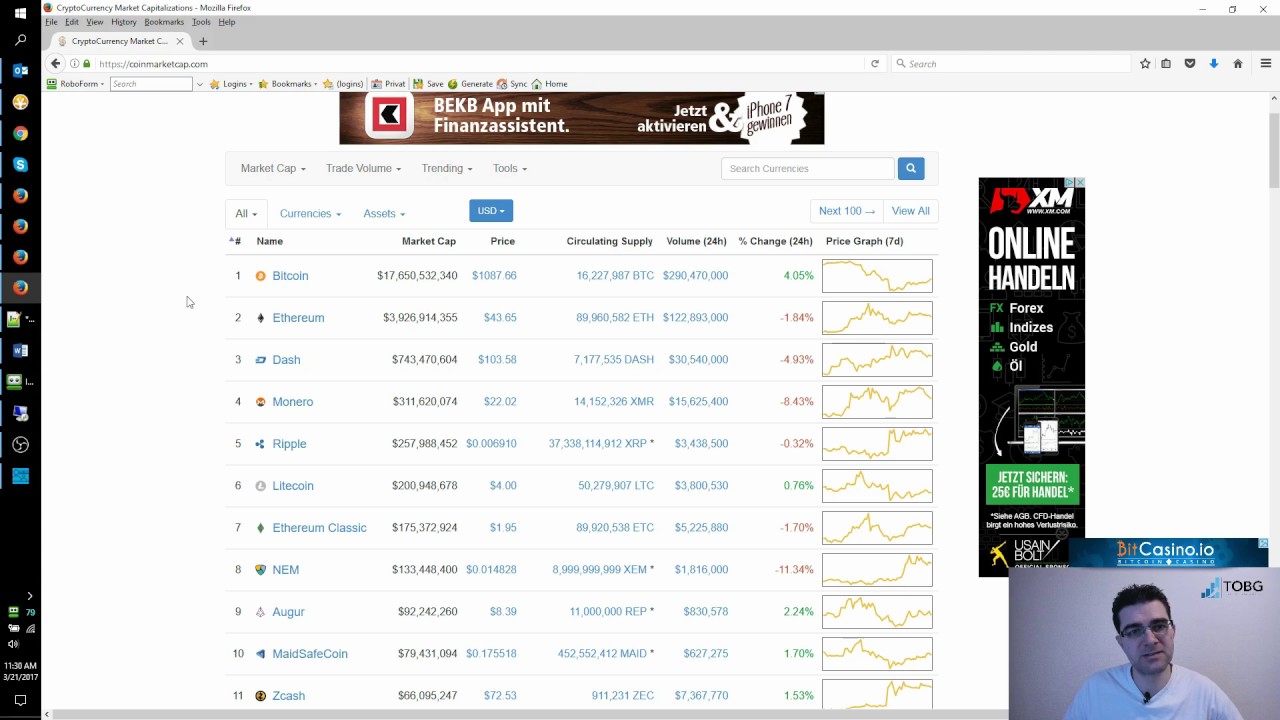Open the MaidSafeCoin currency link
The width and height of the screenshot is (1280, 720).
coord(310,654)
